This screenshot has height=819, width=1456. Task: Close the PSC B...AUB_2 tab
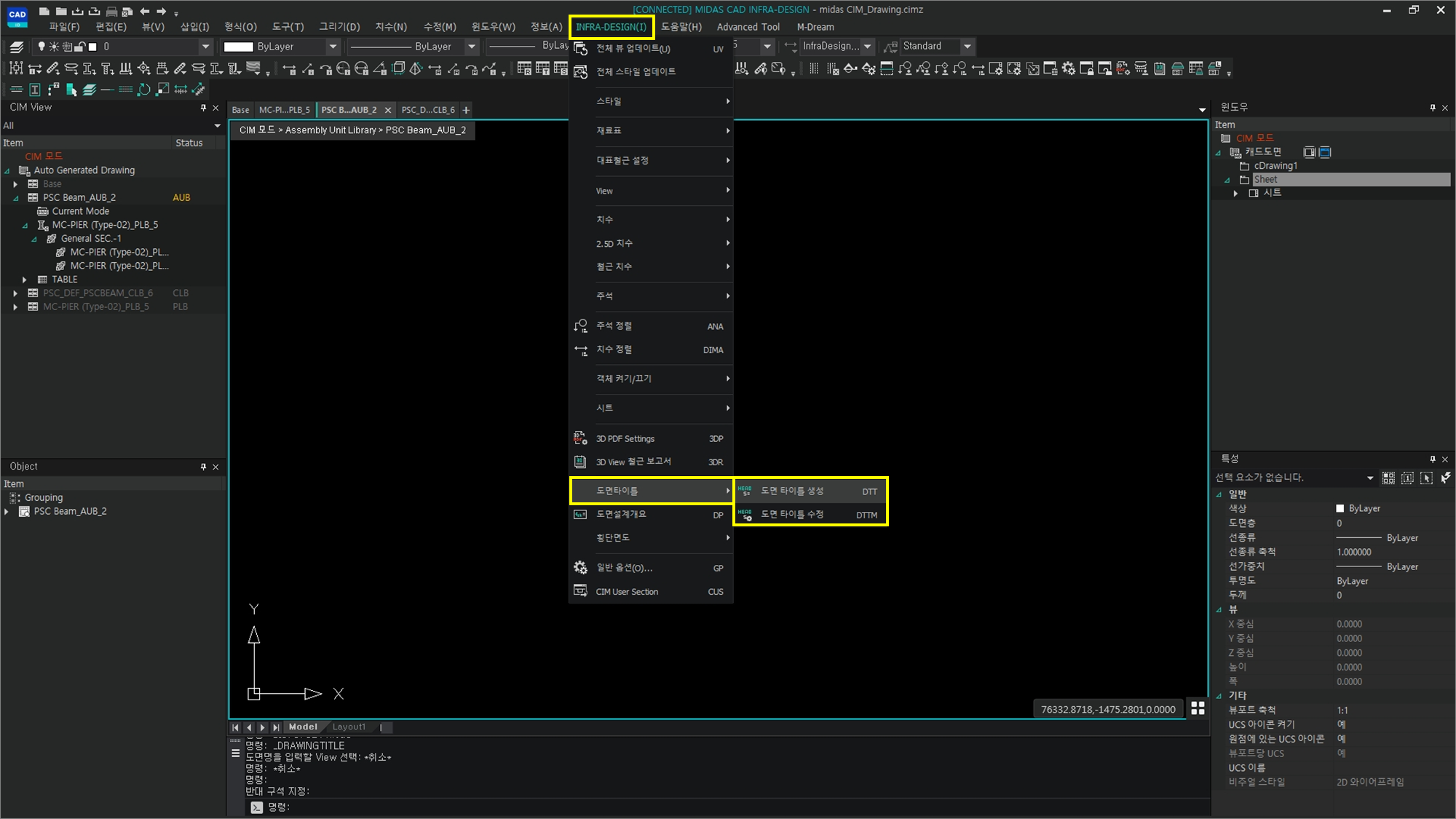click(388, 110)
